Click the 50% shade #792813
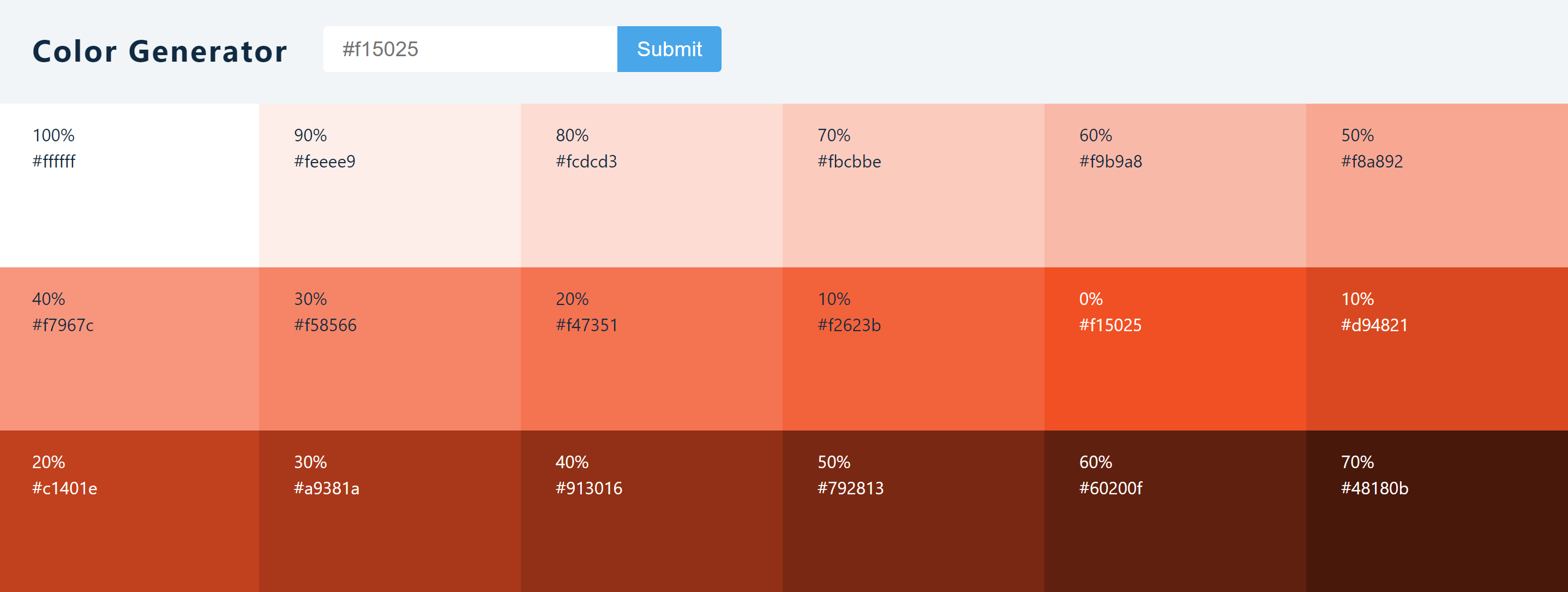This screenshot has width=1568, height=592. [913, 512]
